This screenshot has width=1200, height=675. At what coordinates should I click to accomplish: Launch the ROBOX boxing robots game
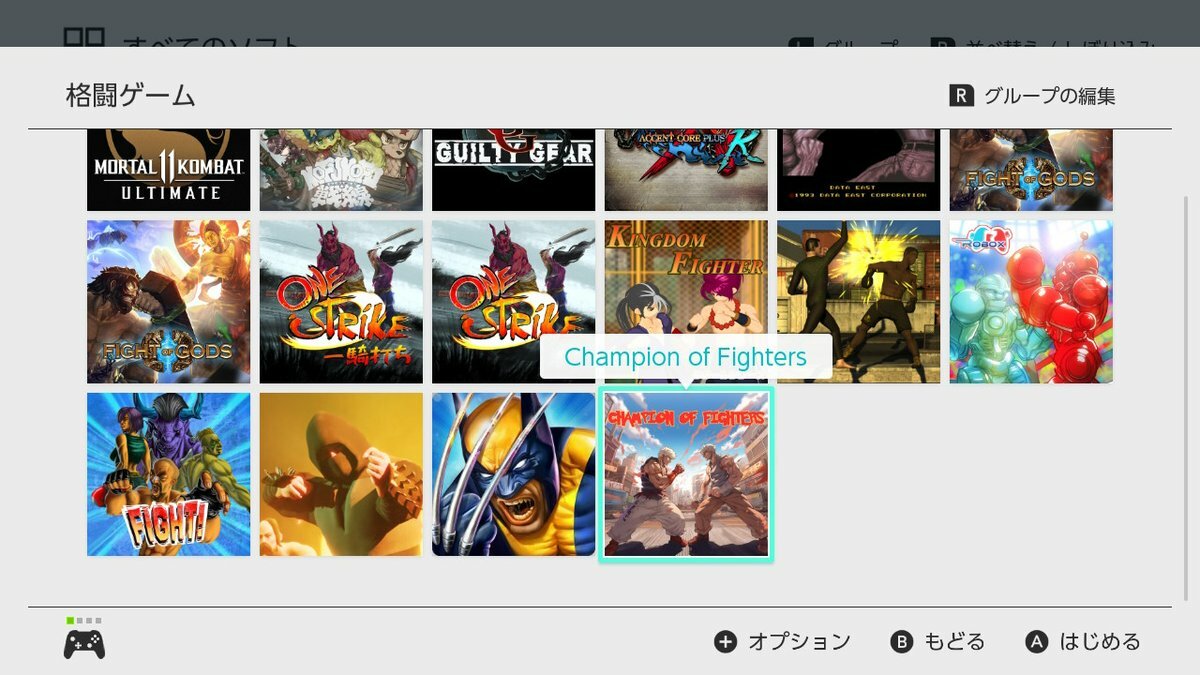click(x=1031, y=301)
